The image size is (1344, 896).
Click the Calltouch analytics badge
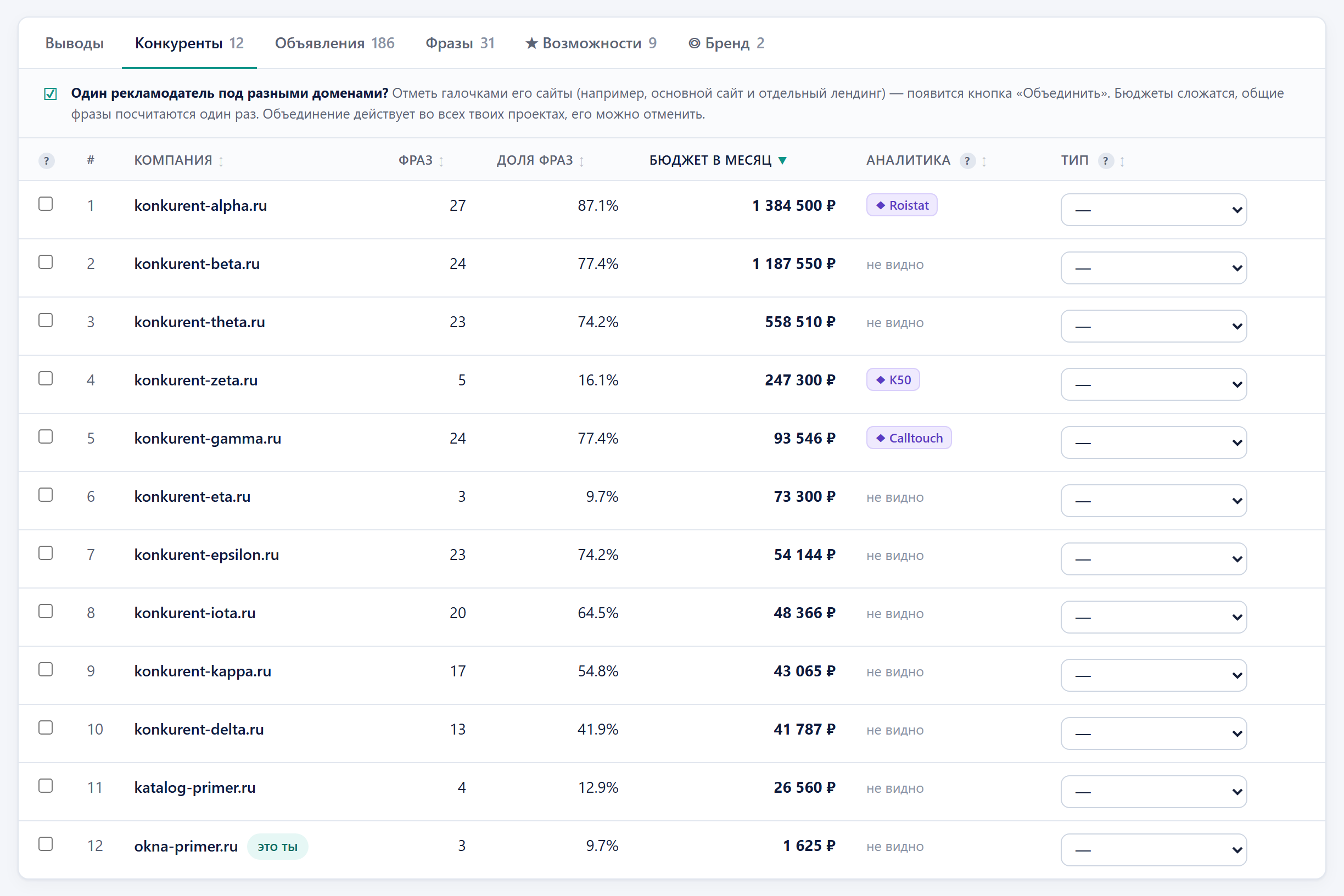(x=909, y=438)
